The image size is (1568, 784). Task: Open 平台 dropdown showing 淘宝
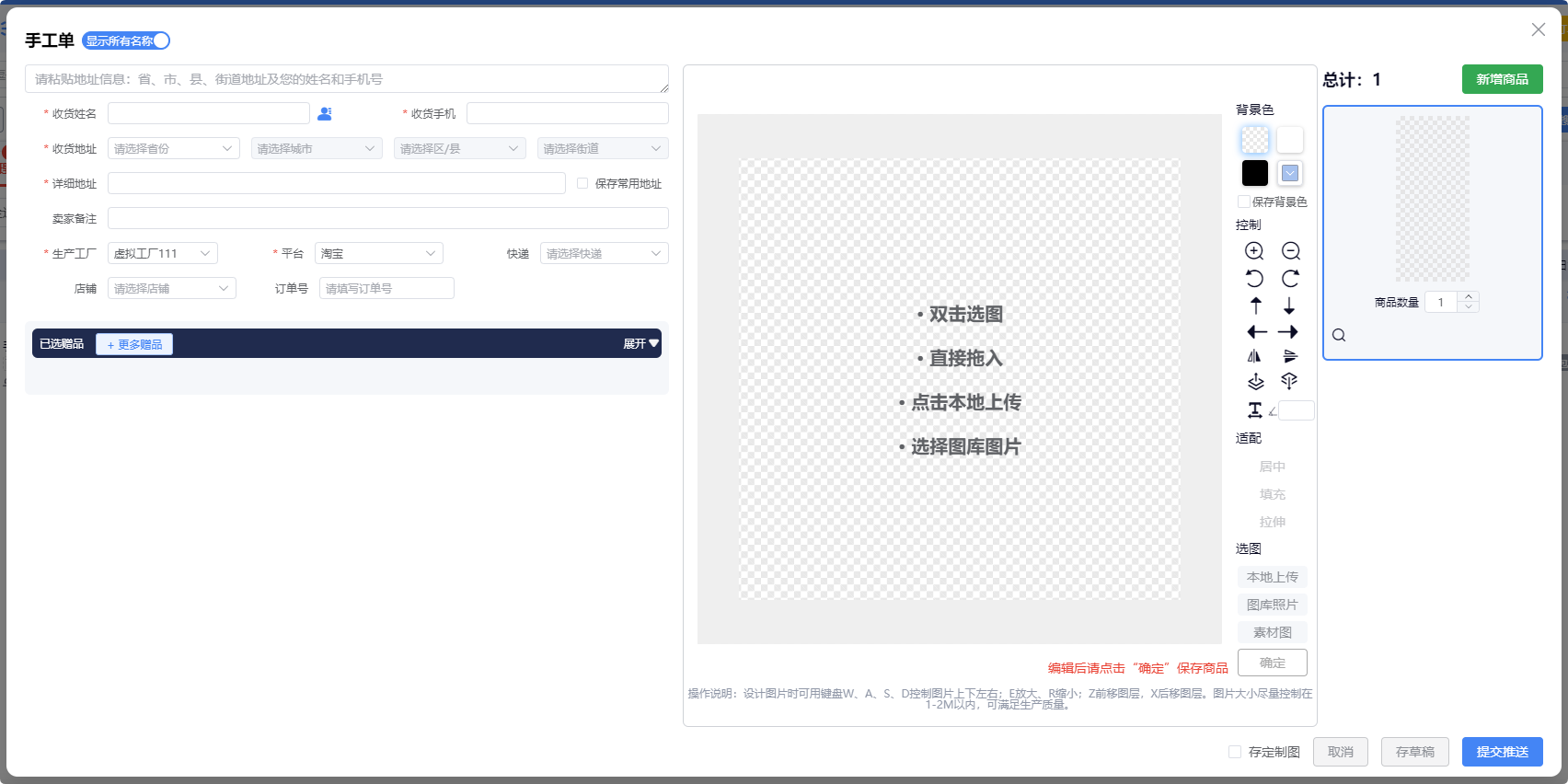point(379,253)
